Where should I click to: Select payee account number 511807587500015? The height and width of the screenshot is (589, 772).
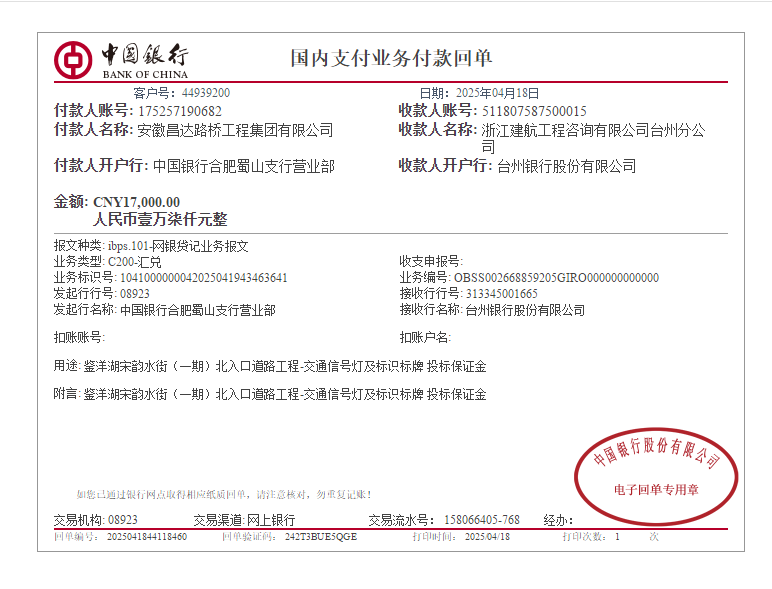[x=534, y=111]
